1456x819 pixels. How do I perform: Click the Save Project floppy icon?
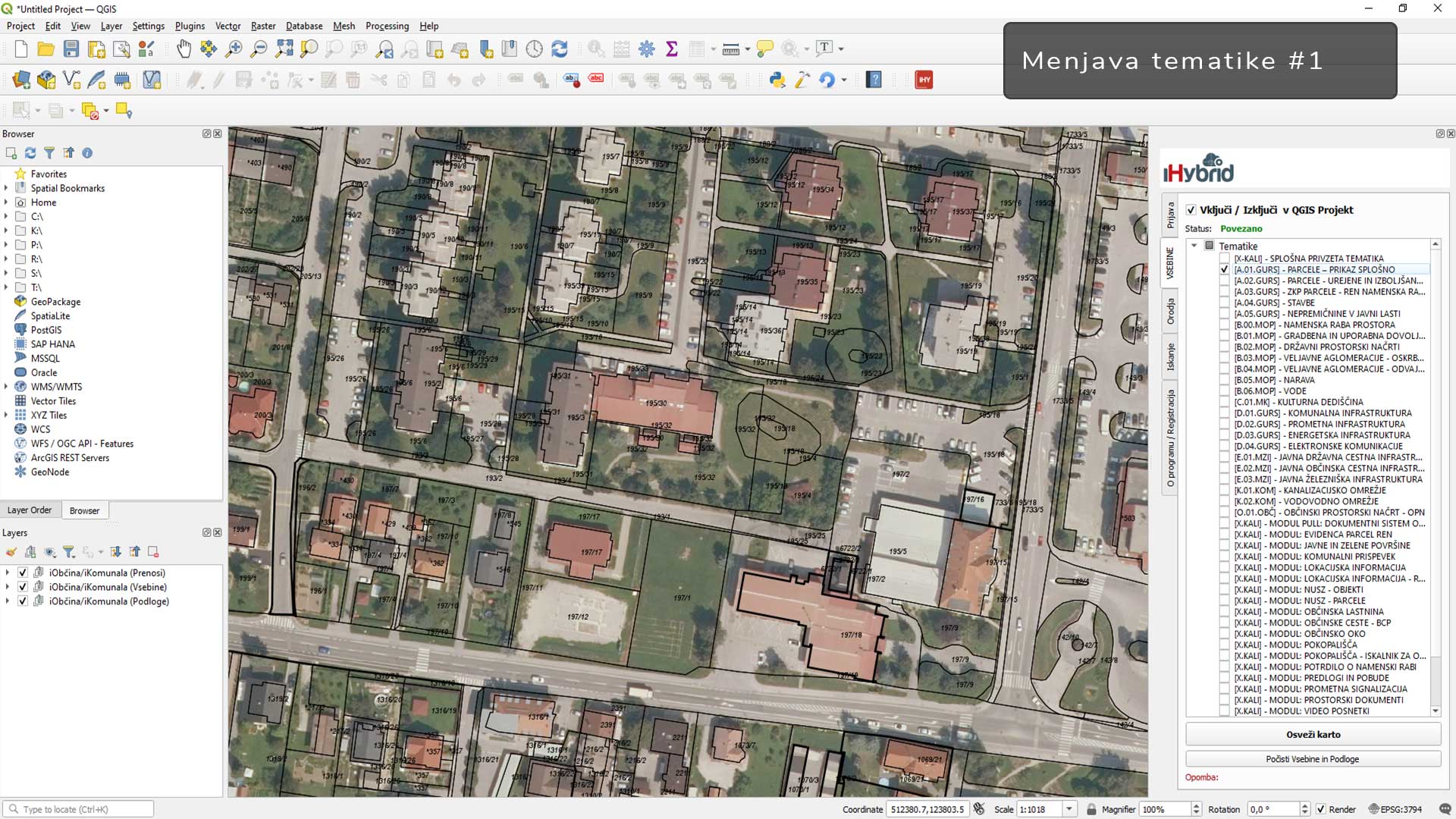point(71,49)
